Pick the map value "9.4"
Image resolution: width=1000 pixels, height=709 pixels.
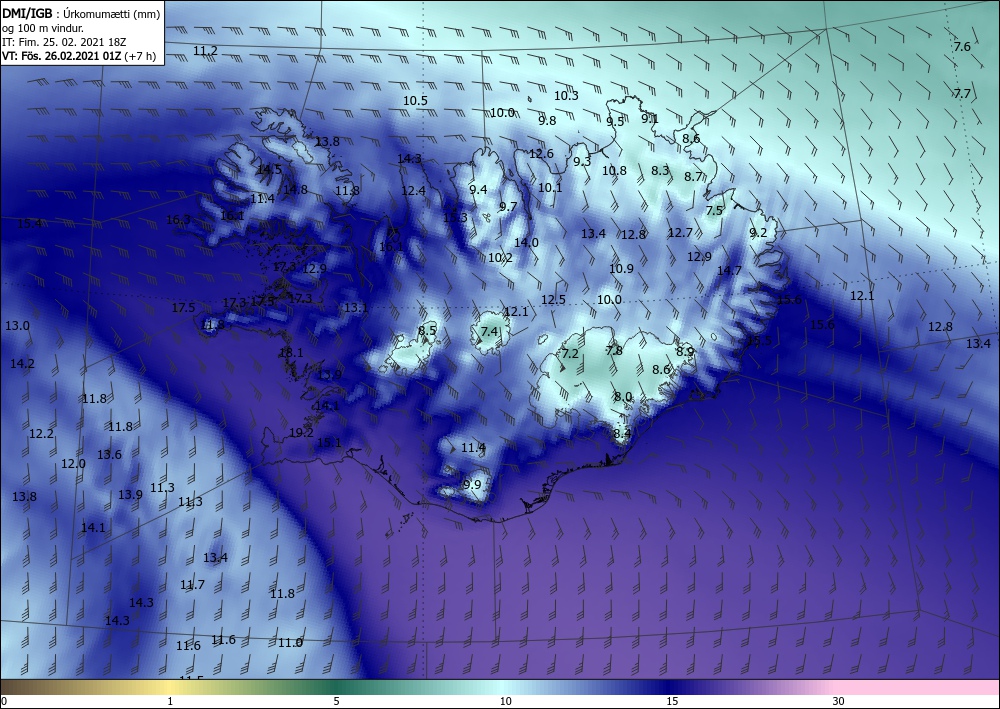tap(478, 189)
